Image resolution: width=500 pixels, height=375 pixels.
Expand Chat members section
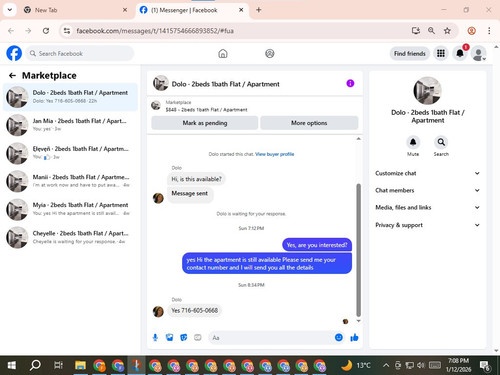[x=428, y=190]
